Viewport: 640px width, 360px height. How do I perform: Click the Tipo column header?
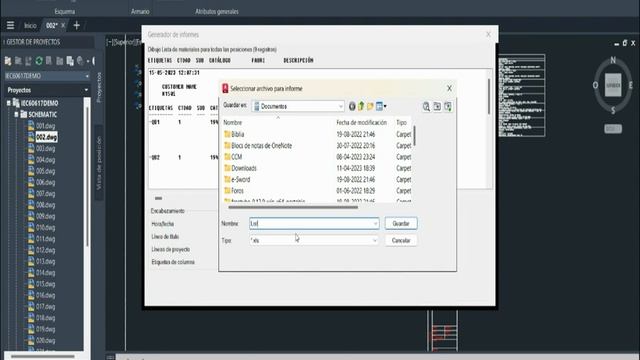tap(401, 122)
